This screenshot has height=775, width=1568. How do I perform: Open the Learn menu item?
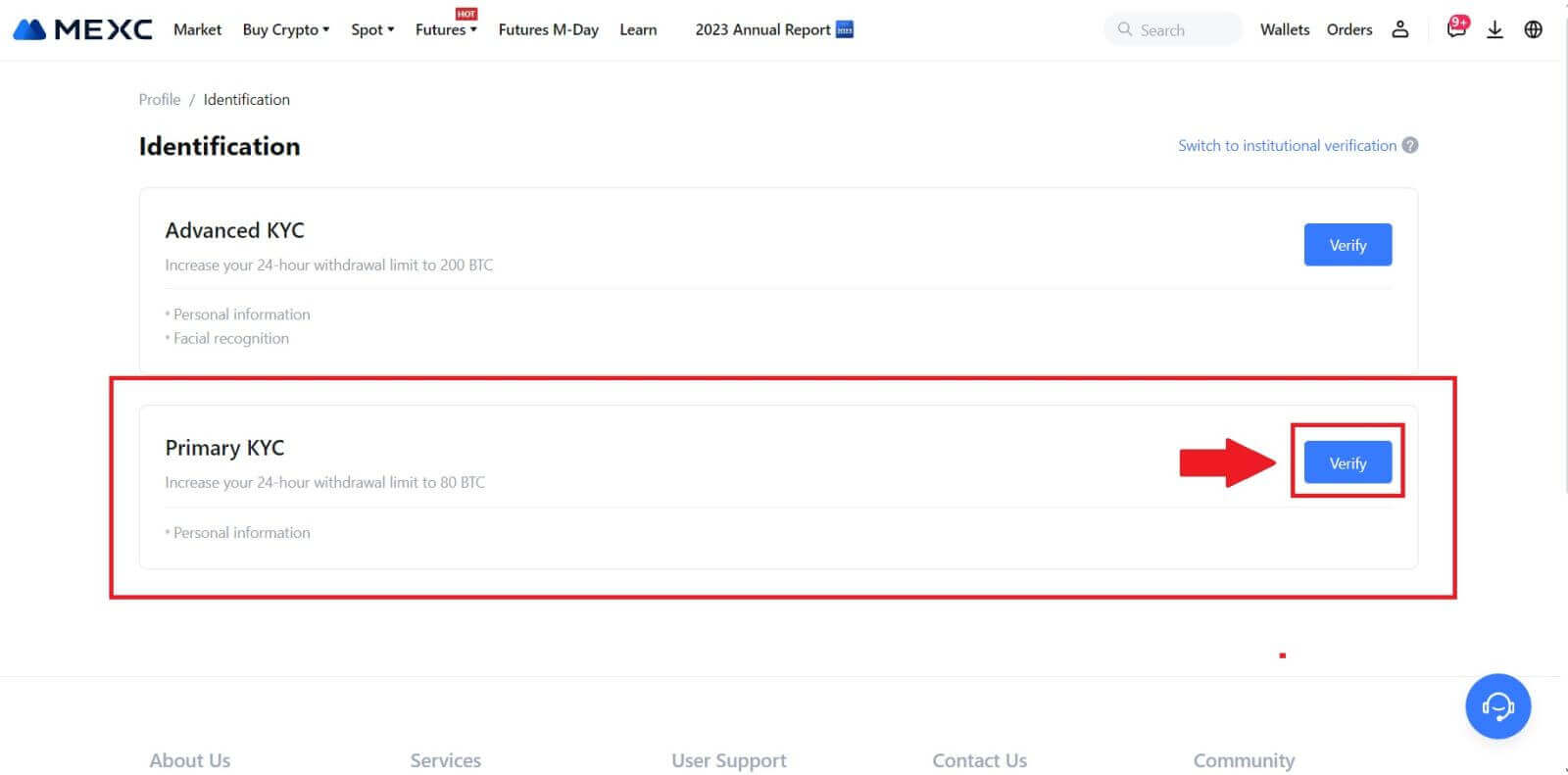point(638,29)
